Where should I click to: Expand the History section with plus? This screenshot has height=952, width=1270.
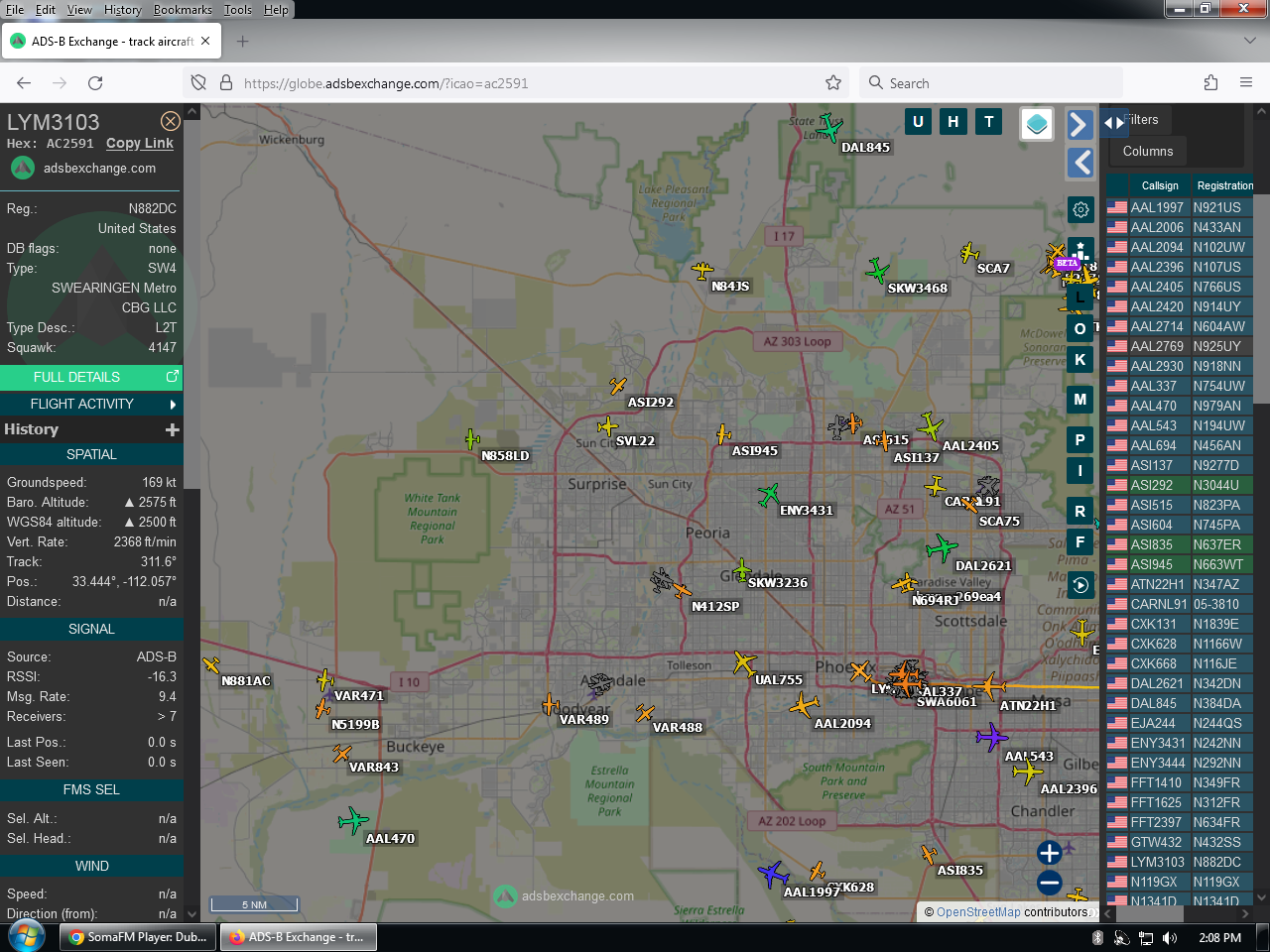[x=173, y=429]
